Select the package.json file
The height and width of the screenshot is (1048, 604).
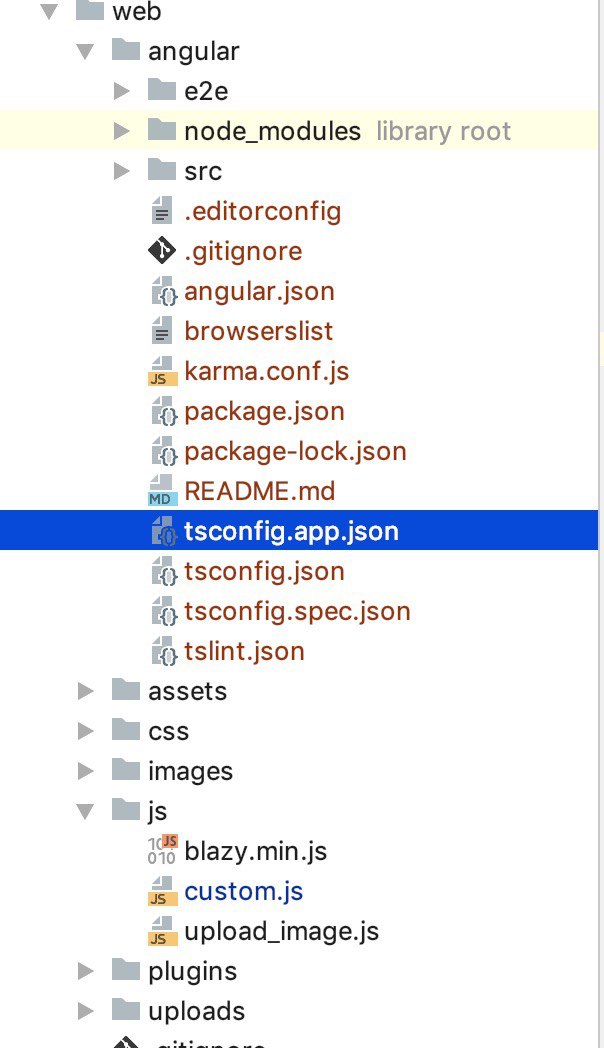click(x=264, y=411)
